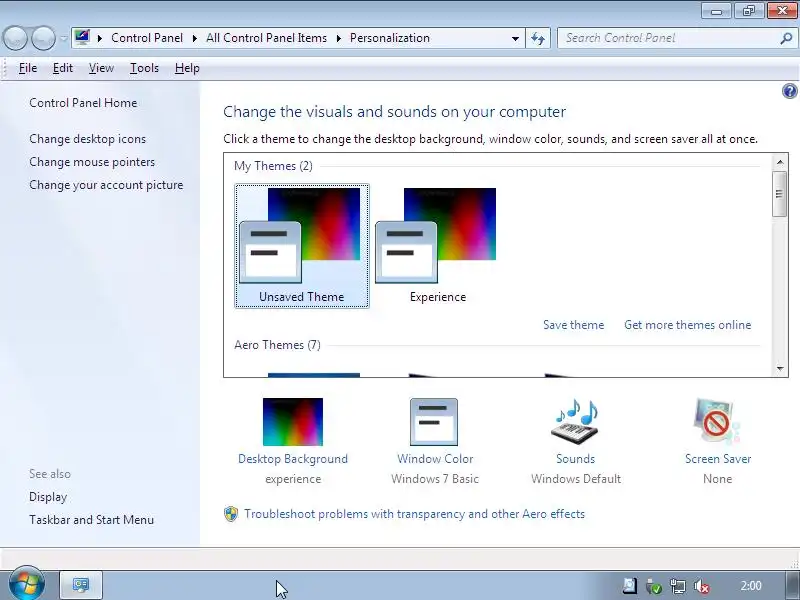Viewport: 800px width, 600px height.
Task: Click the Personalization taskbar button
Action: [81, 585]
